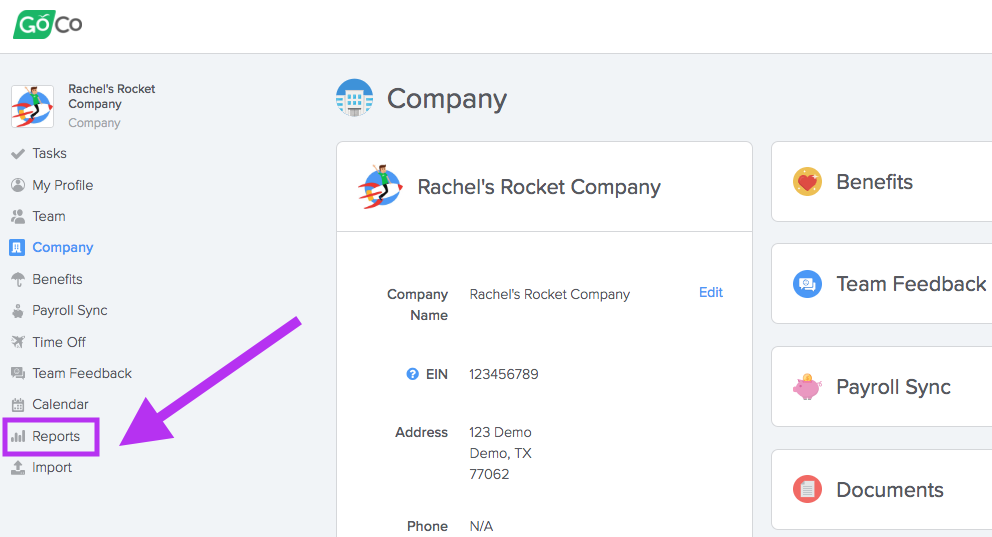Open Calendar in the sidebar
The width and height of the screenshot is (992, 537).
point(60,404)
